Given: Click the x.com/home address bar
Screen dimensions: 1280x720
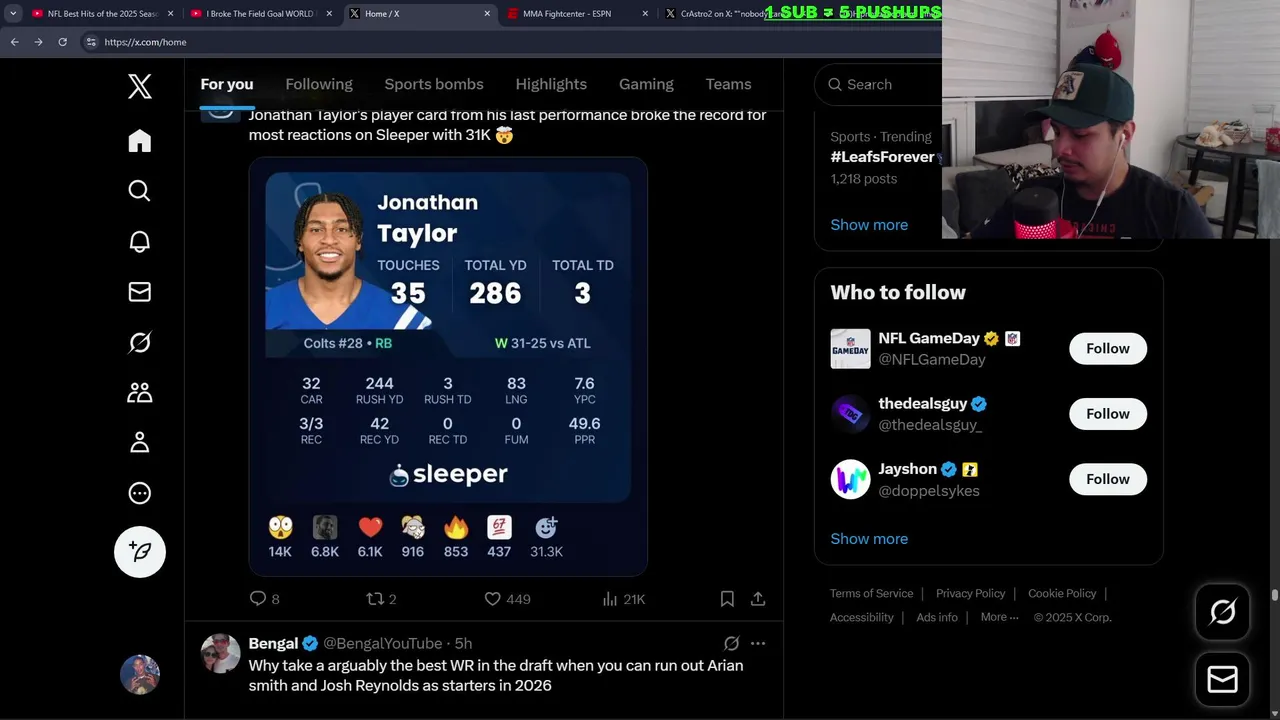Looking at the screenshot, I should [510, 42].
